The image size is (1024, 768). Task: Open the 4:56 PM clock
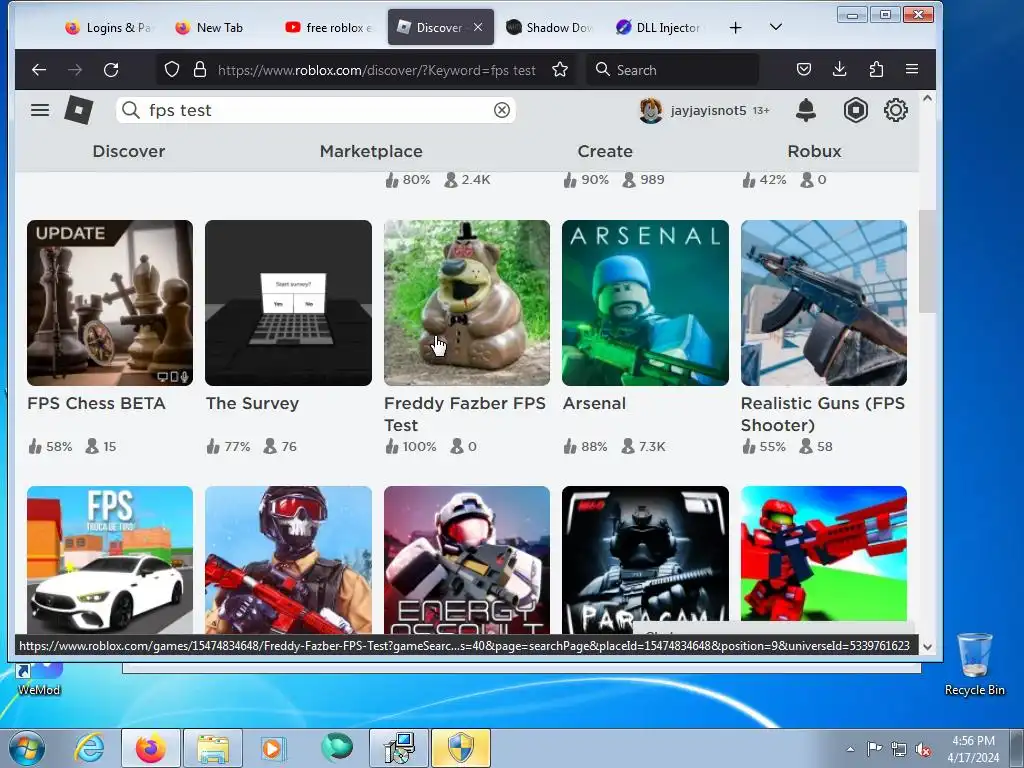coord(973,748)
